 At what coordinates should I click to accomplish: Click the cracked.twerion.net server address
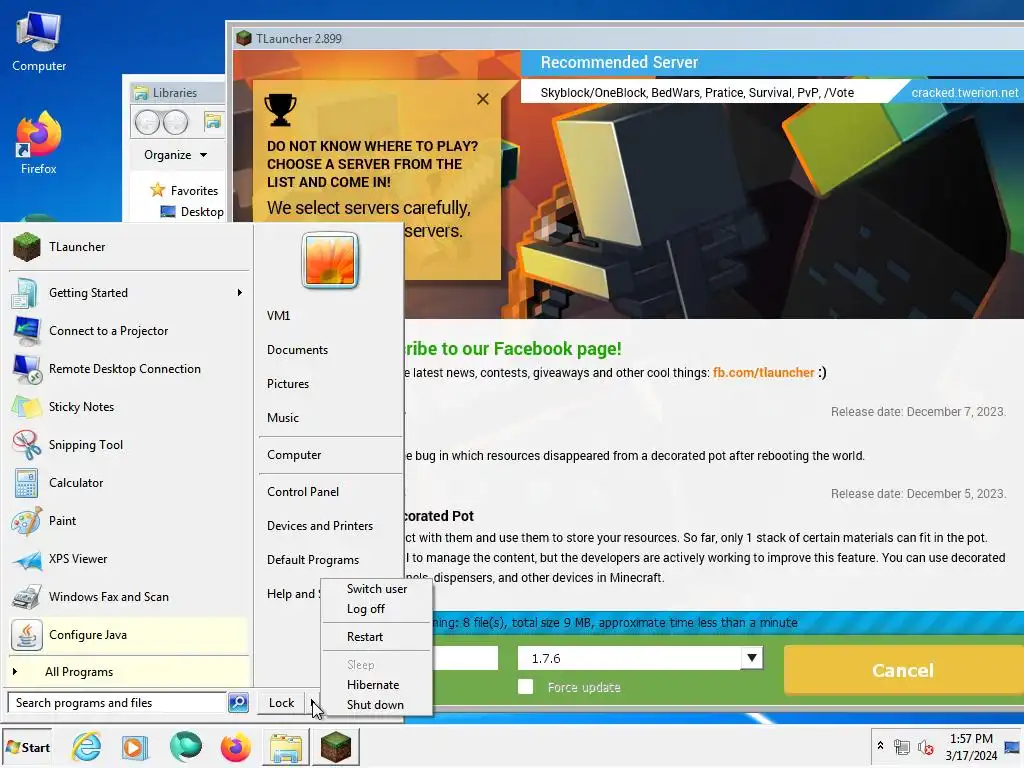(965, 93)
